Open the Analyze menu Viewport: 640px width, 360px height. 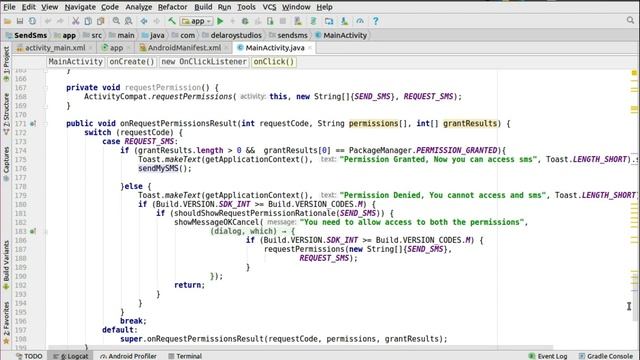point(138,7)
